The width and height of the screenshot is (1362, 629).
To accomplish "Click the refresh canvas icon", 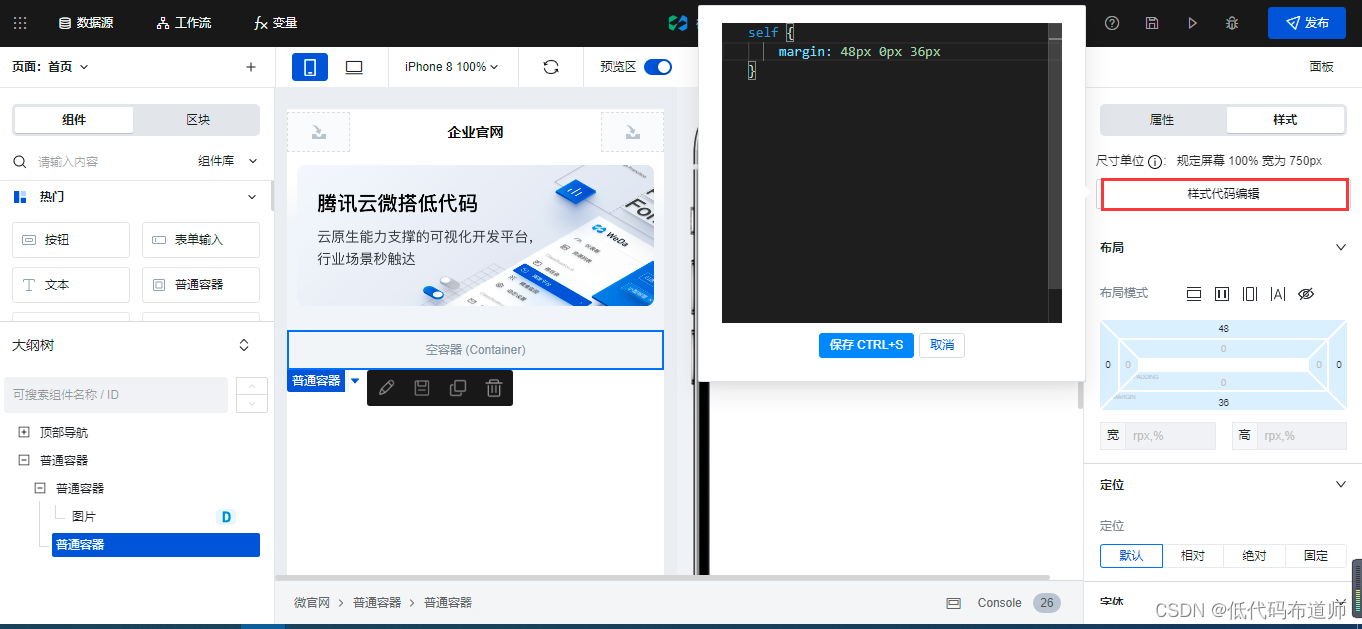I will pos(551,67).
